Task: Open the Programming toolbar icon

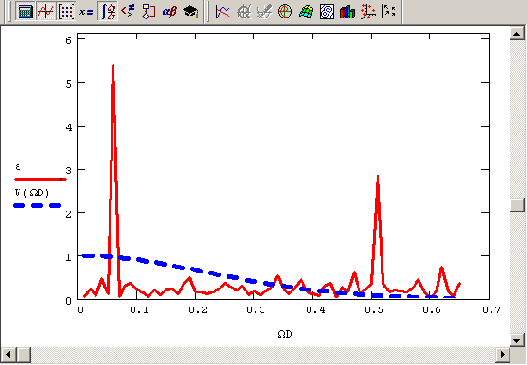Action: [x=148, y=12]
